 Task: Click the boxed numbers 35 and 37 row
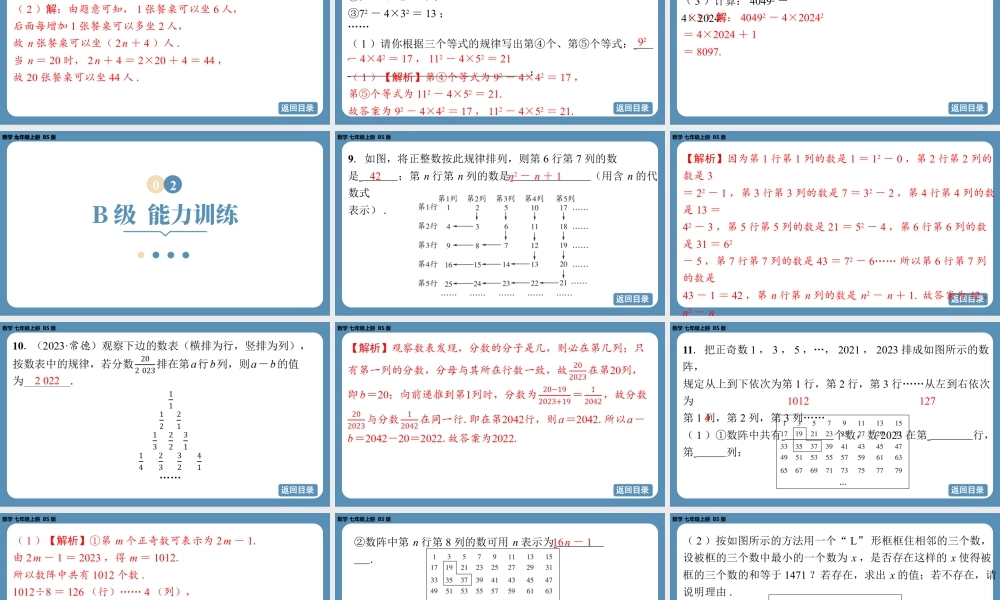tap(806, 447)
